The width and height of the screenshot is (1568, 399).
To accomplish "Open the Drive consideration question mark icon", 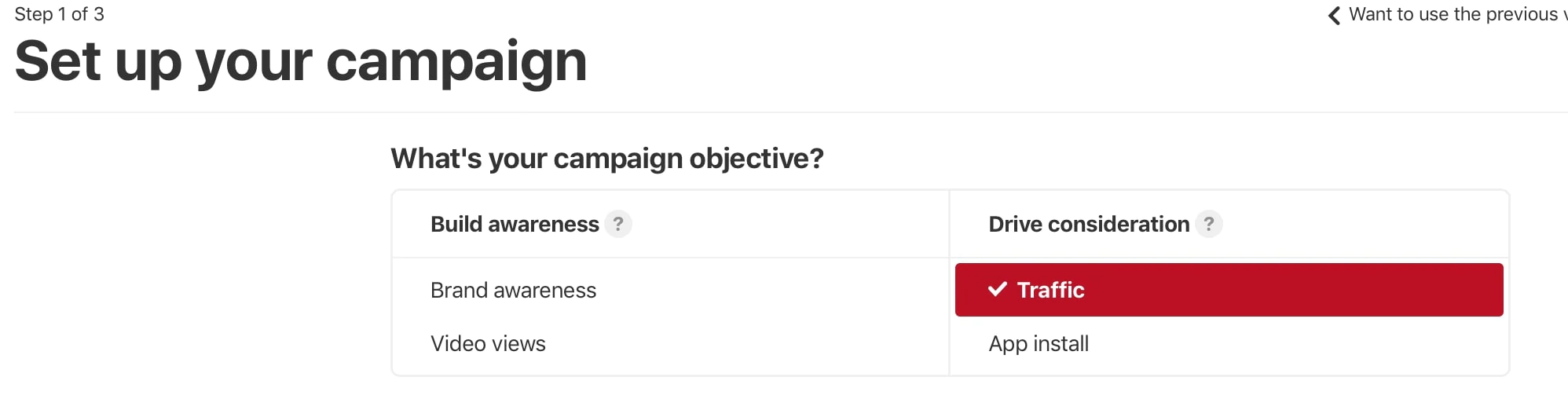I will pos(1209,225).
